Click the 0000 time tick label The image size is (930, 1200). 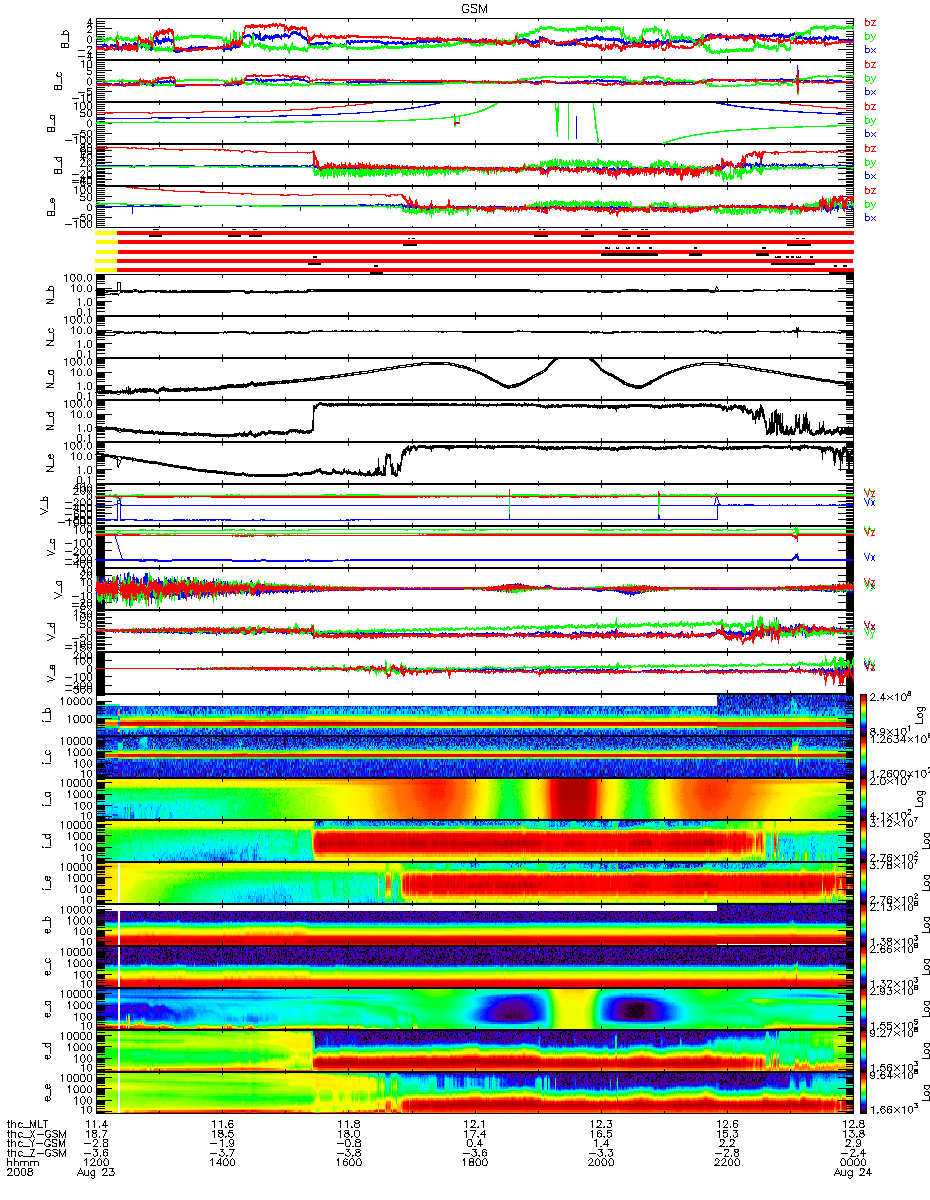tap(852, 1164)
